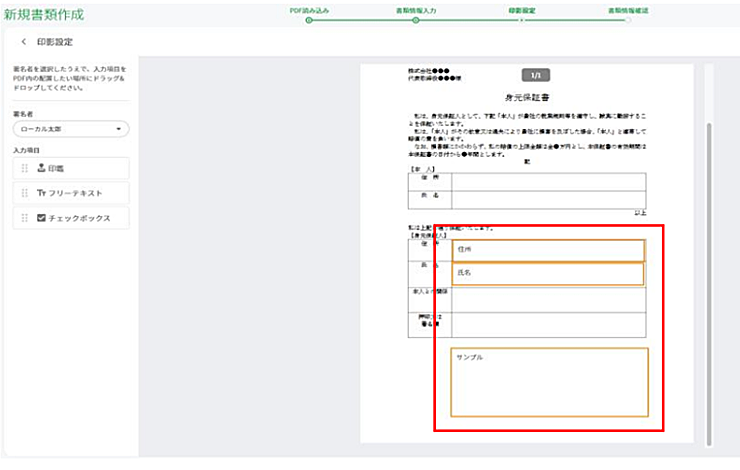Grab the drag handle of the フリーテキスト row
Viewport: 740px width, 470px height.
[x=25, y=193]
